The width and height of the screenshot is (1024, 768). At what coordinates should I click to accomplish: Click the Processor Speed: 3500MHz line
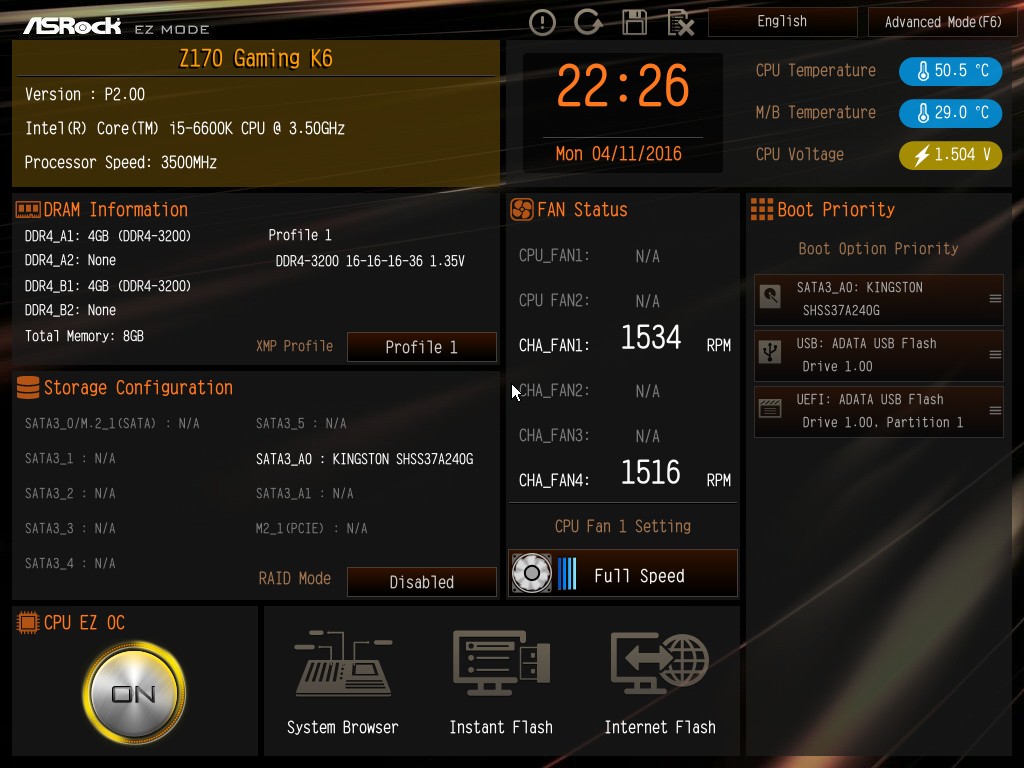click(121, 163)
